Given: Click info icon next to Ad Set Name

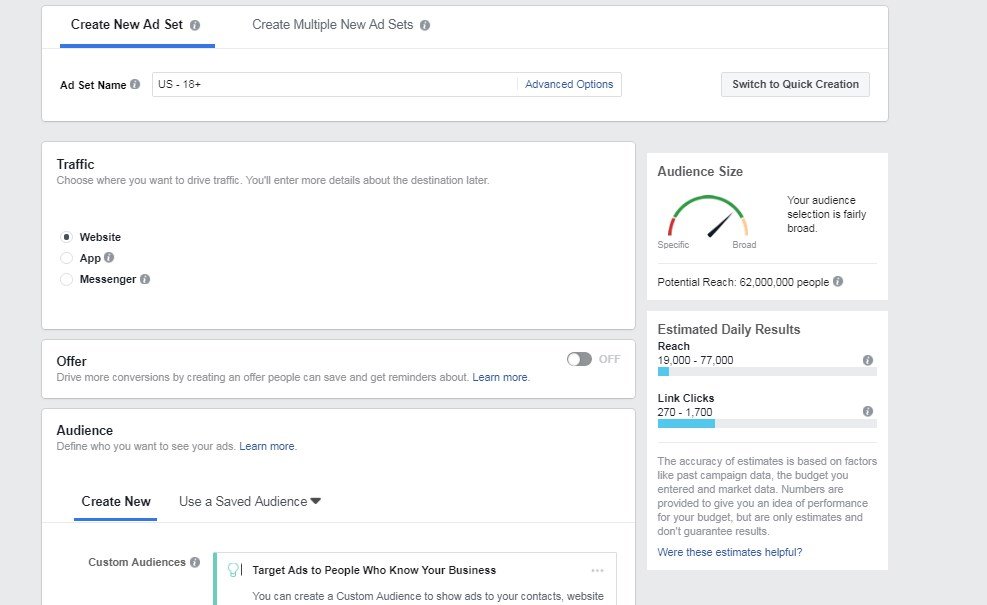Looking at the screenshot, I should coord(135,84).
